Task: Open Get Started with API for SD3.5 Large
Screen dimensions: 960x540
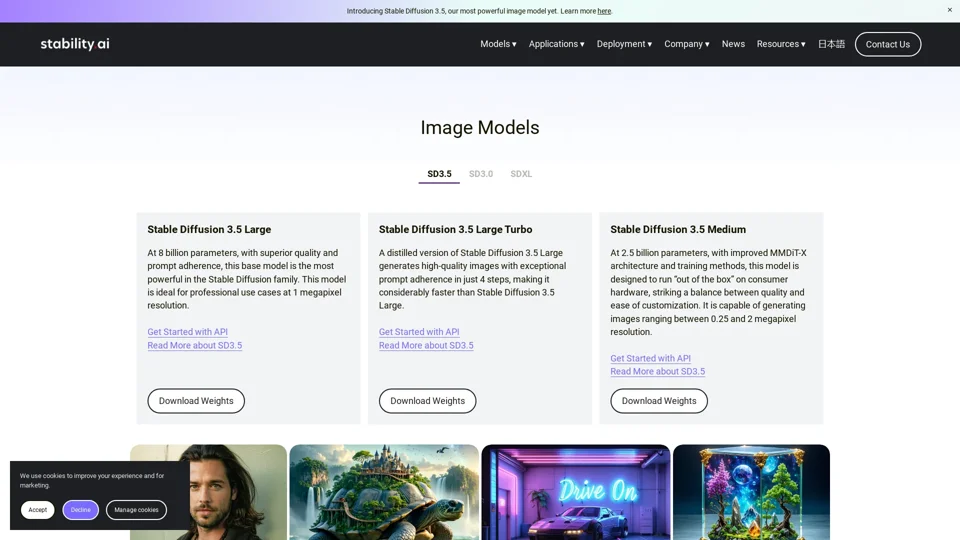Action: pyautogui.click(x=187, y=332)
